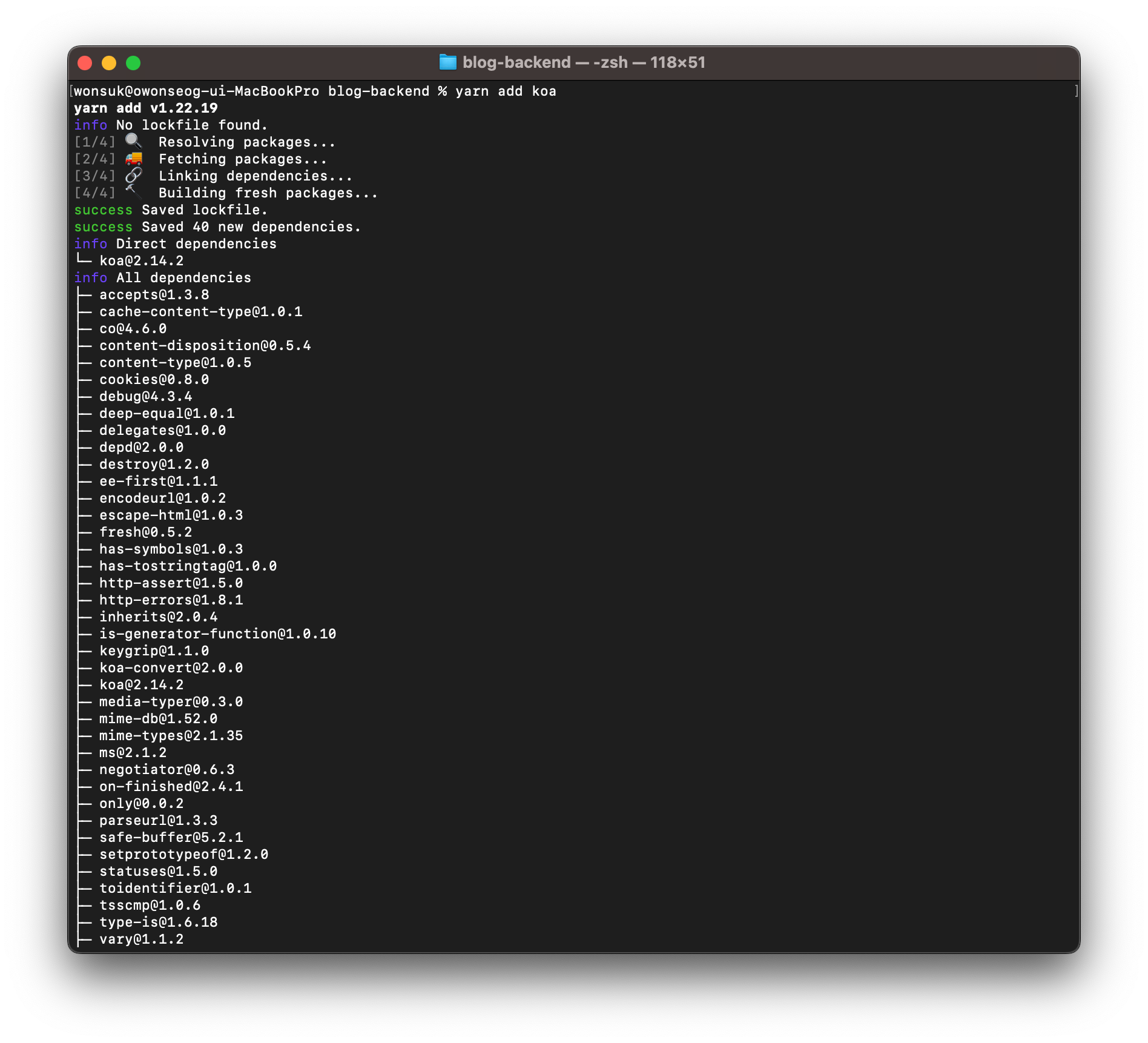Click the 'yarn add koa' command text

(x=506, y=91)
